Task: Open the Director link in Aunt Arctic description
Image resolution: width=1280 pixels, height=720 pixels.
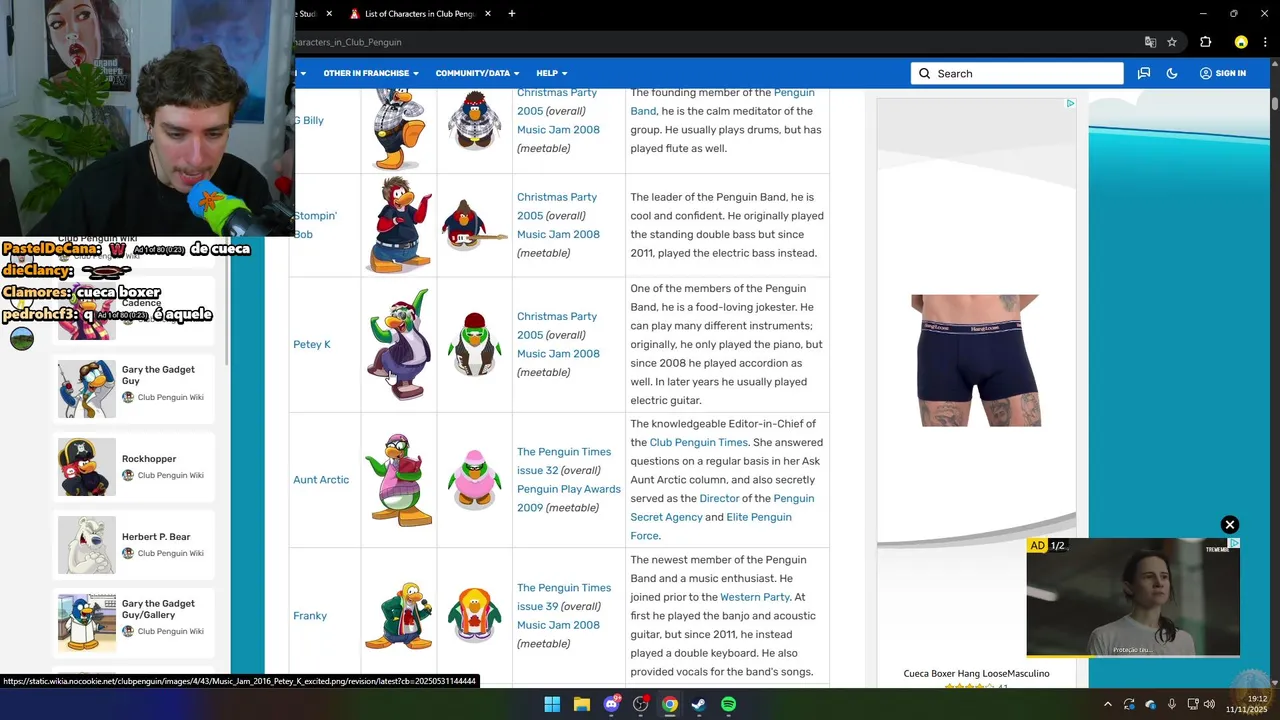Action: [719, 498]
